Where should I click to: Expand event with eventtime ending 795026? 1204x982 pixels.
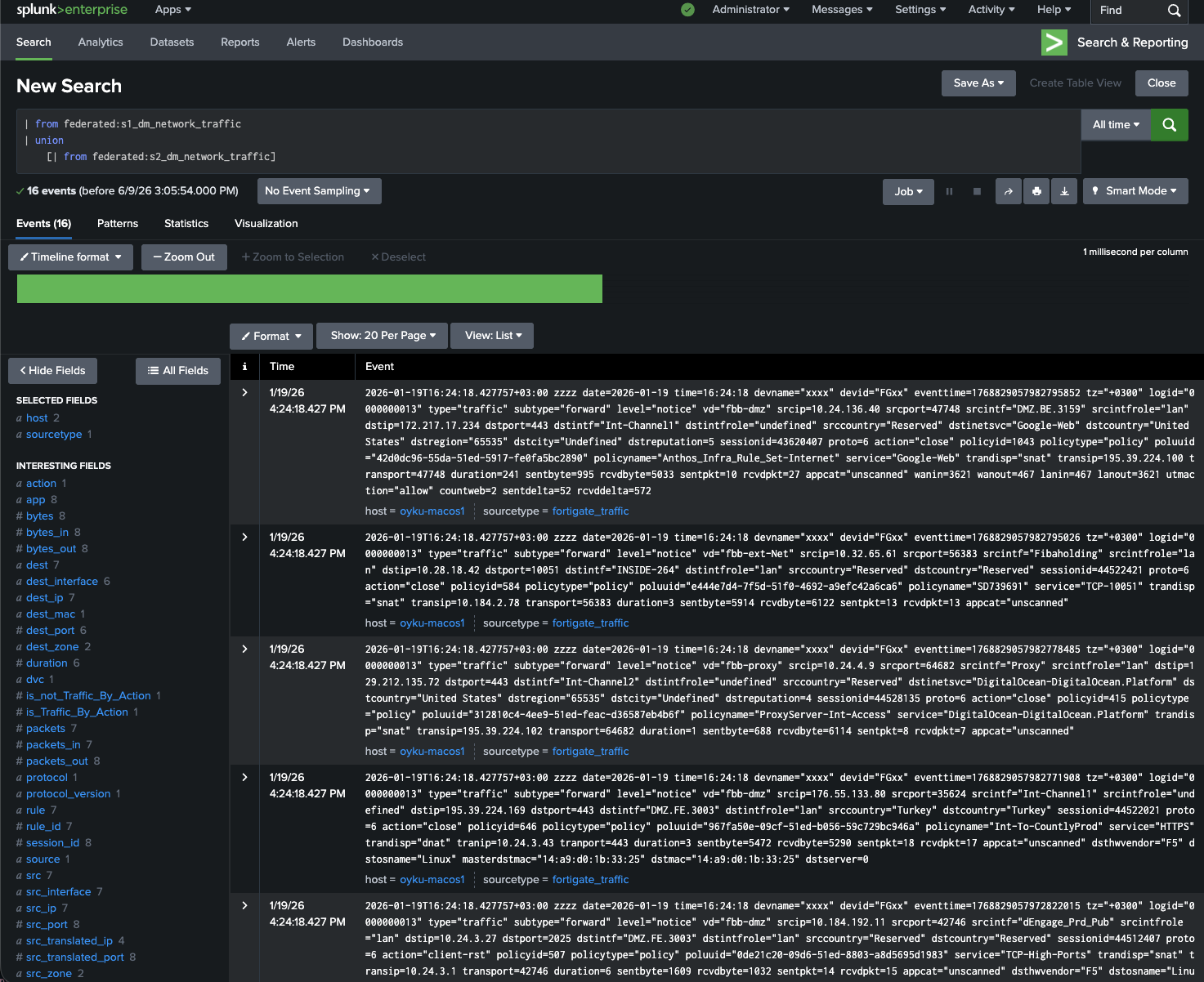click(244, 538)
